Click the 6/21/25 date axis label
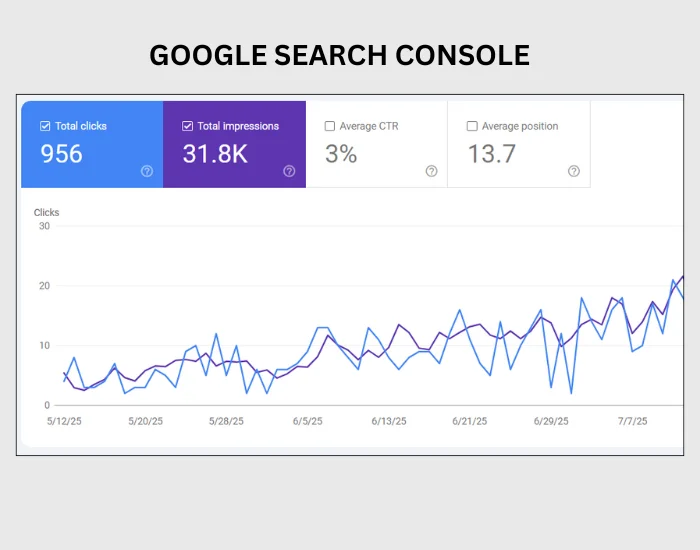Viewport: 700px width, 550px height. (x=470, y=421)
